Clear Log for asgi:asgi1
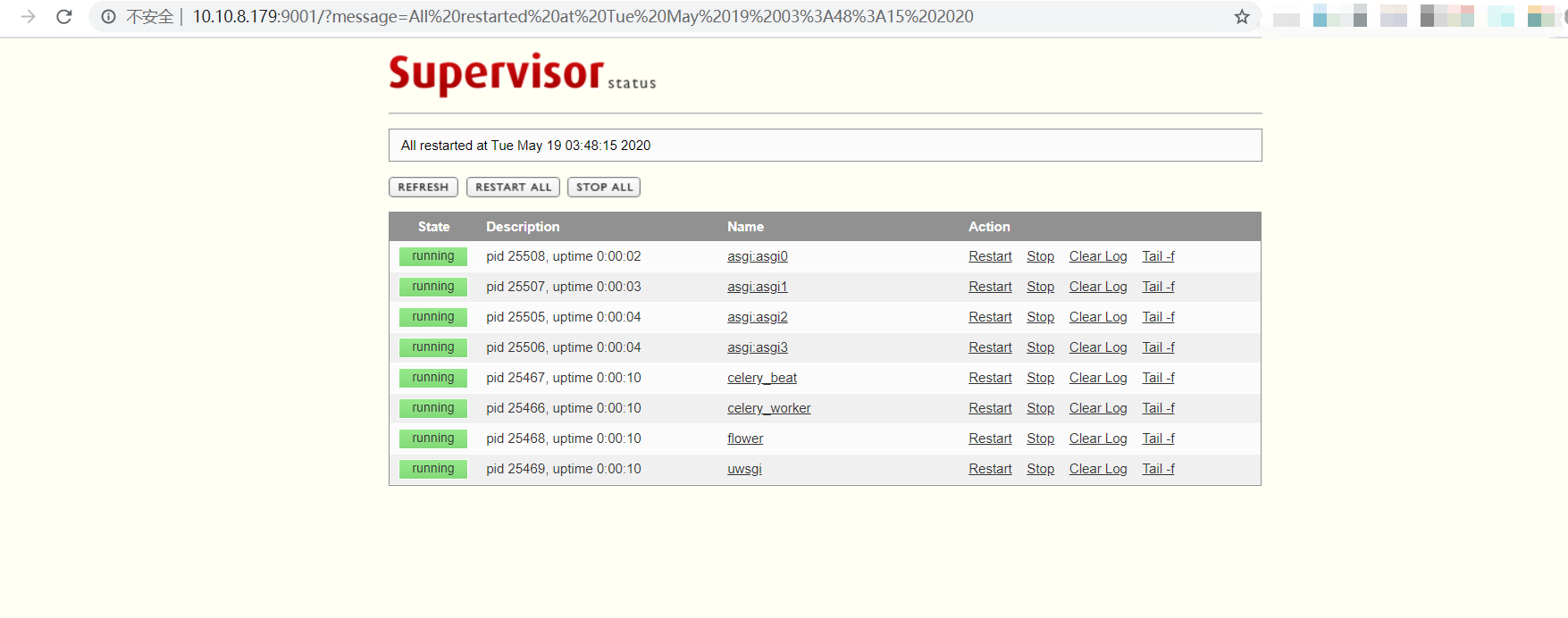 1098,287
